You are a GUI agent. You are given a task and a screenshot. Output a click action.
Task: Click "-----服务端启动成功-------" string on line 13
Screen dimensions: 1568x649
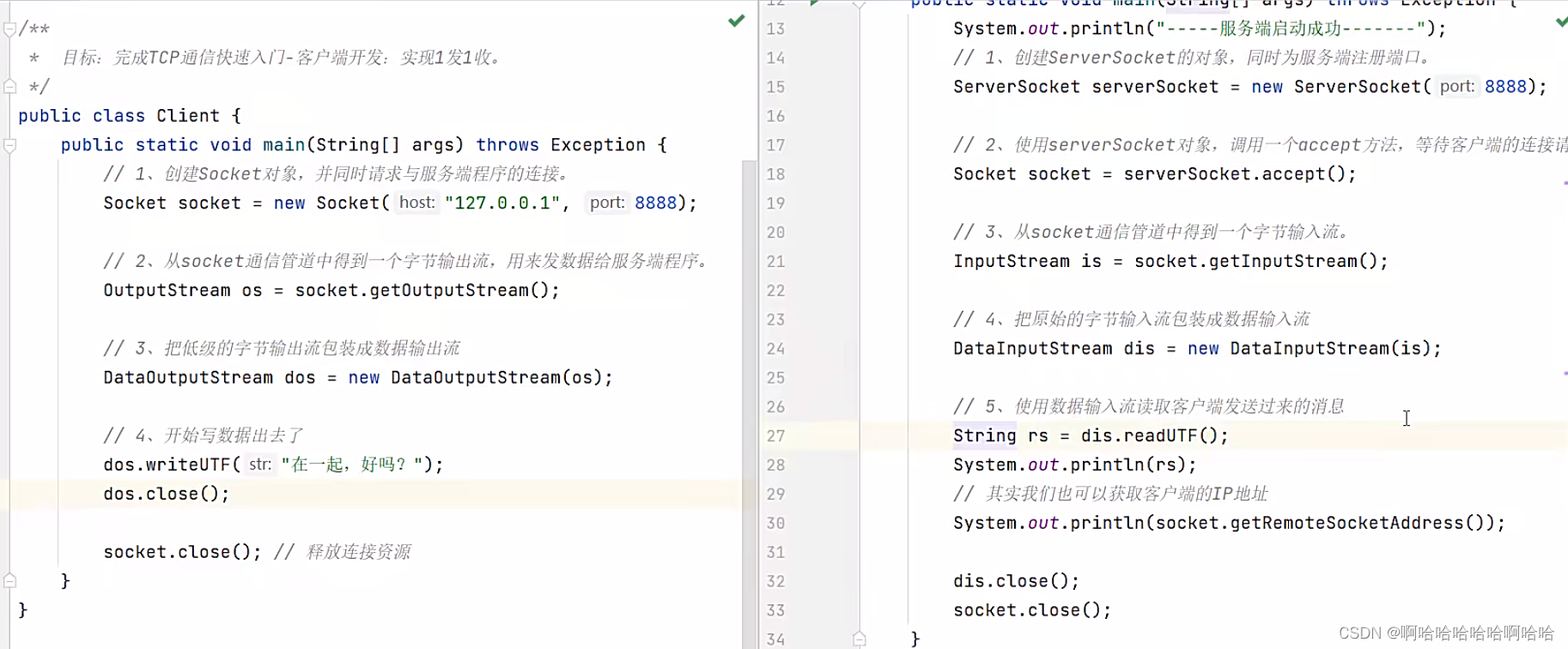click(1291, 28)
